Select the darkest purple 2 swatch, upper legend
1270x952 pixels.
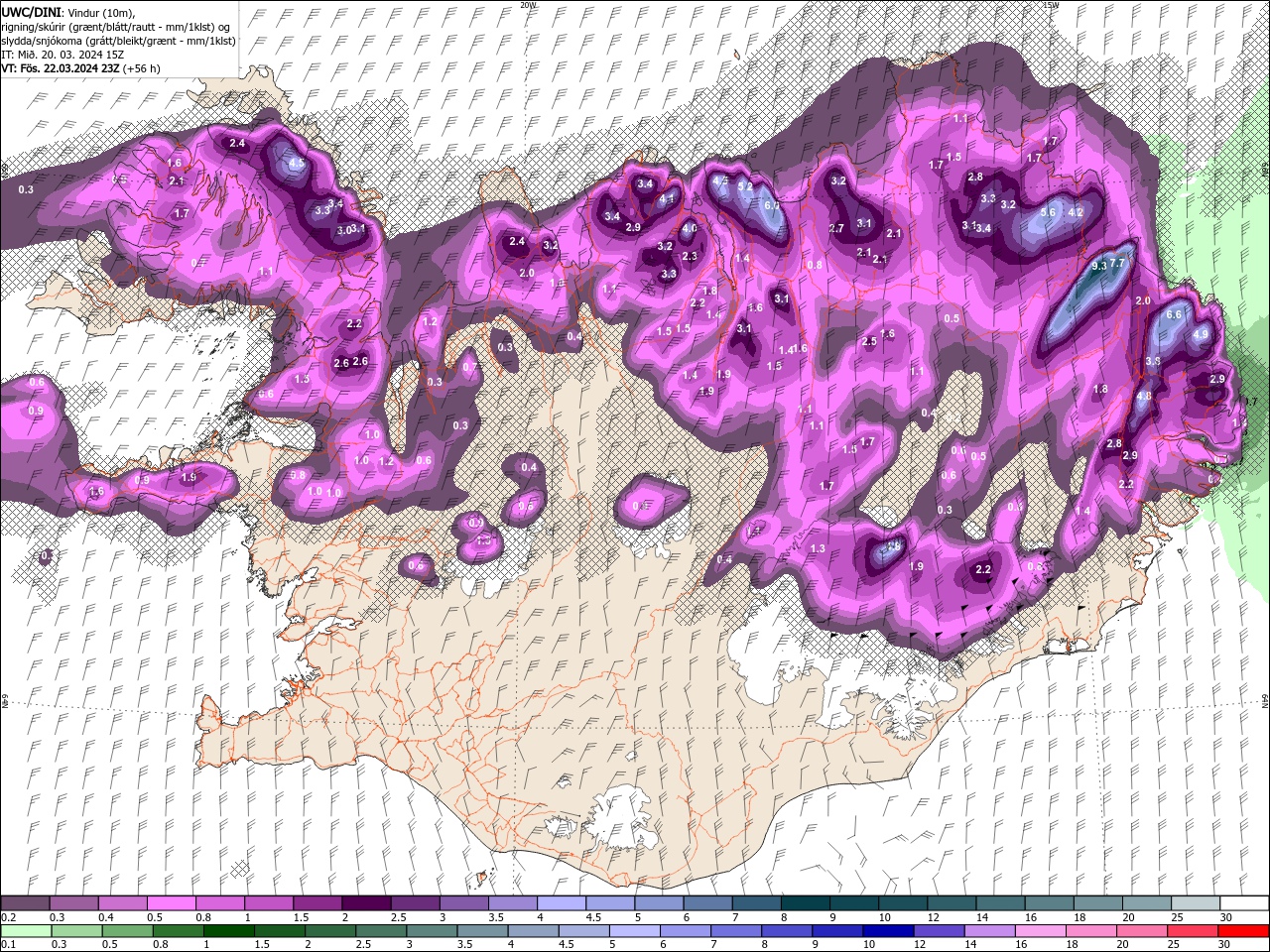point(365,903)
